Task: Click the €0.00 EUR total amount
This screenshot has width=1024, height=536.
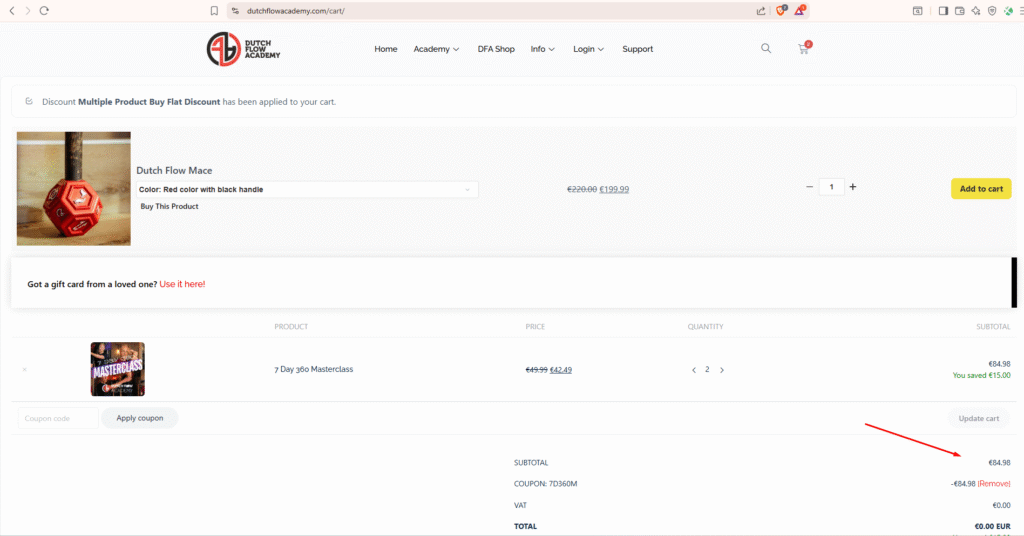Action: [993, 526]
